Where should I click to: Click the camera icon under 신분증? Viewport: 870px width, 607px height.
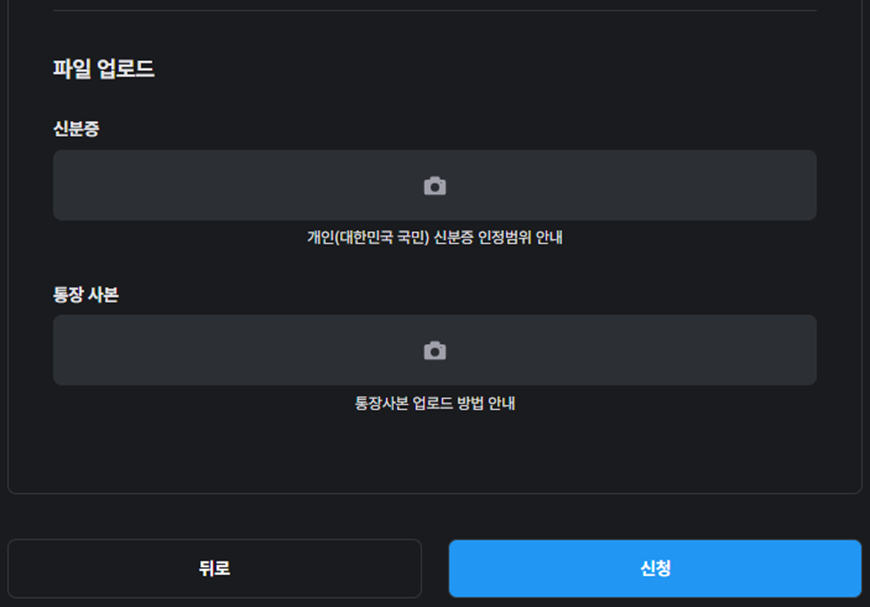(434, 186)
